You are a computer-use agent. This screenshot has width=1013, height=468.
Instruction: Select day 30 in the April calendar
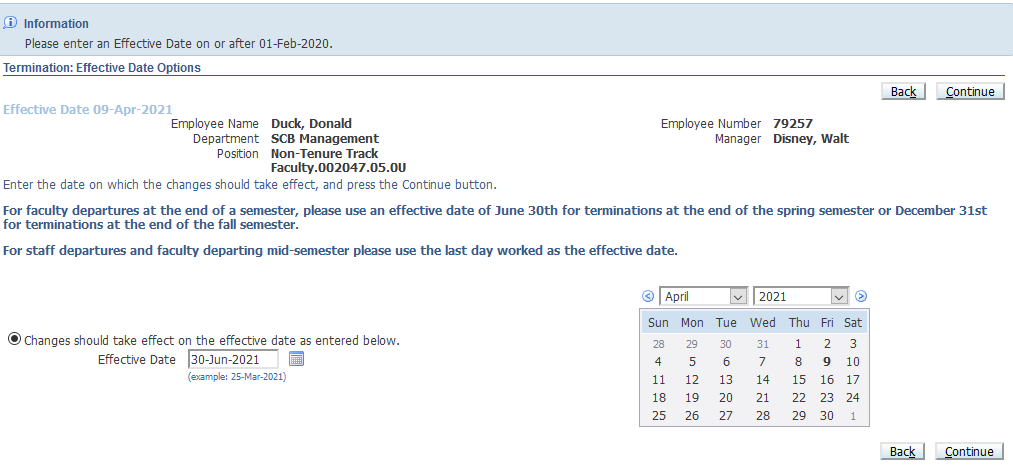(x=827, y=415)
